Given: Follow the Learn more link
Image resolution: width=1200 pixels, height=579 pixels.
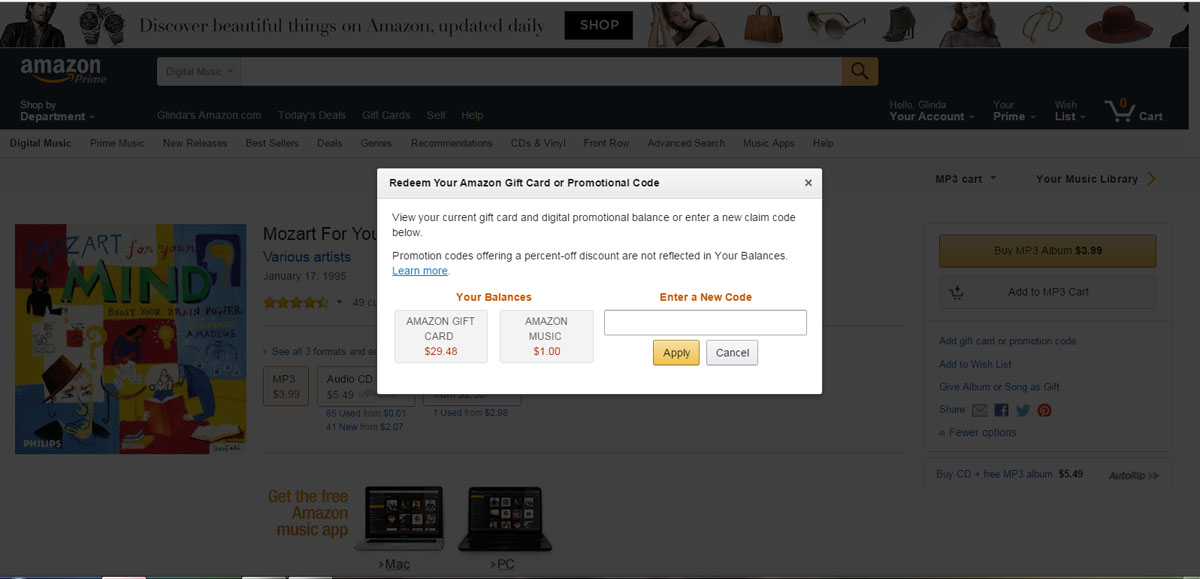Looking at the screenshot, I should click(420, 271).
